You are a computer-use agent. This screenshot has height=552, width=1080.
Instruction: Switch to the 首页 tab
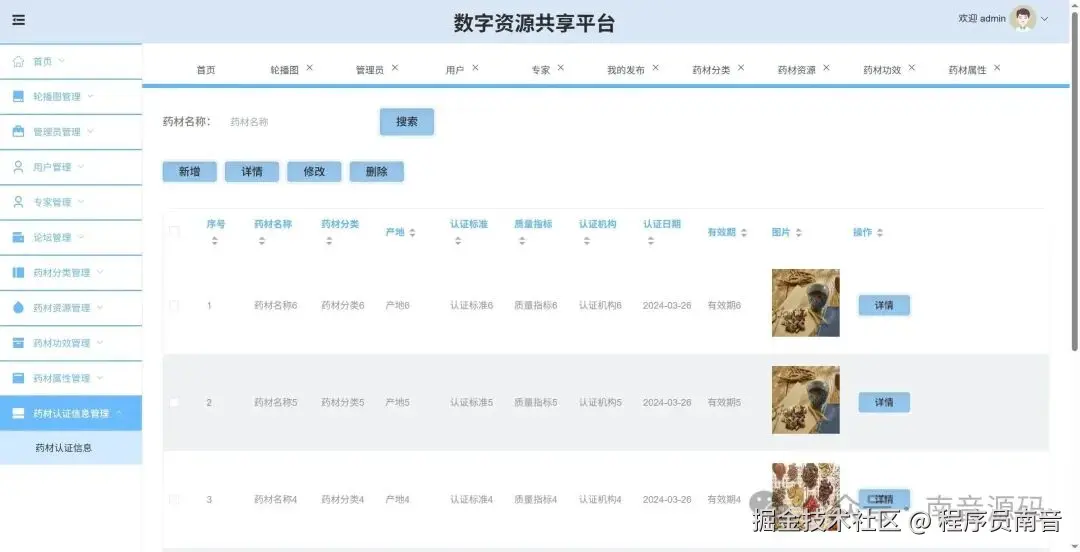click(206, 70)
